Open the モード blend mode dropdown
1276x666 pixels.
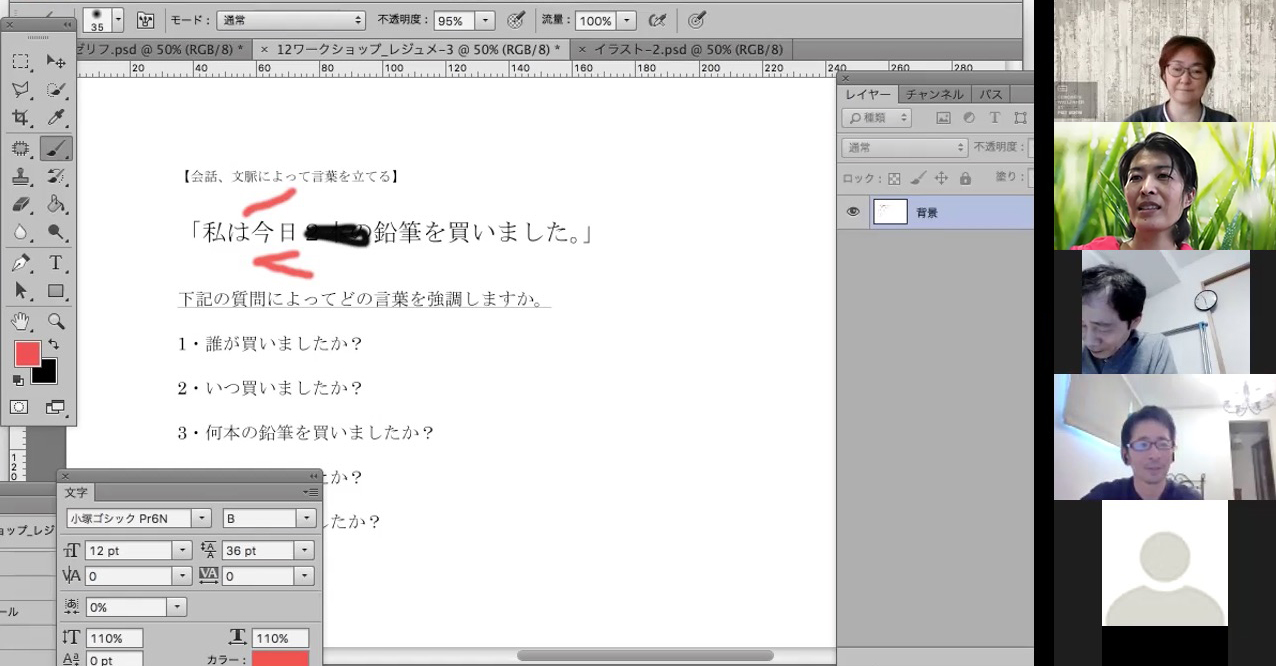point(290,20)
